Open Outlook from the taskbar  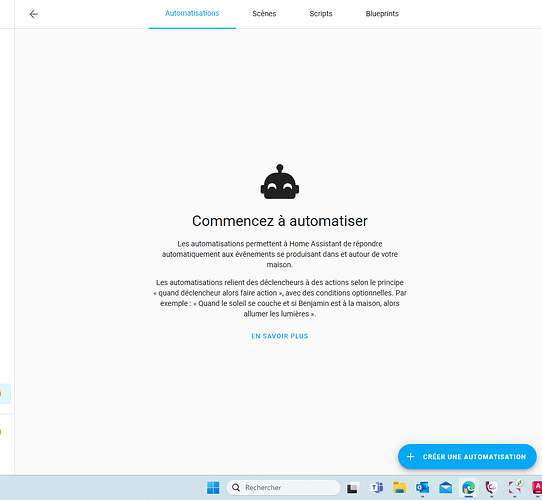[422, 488]
